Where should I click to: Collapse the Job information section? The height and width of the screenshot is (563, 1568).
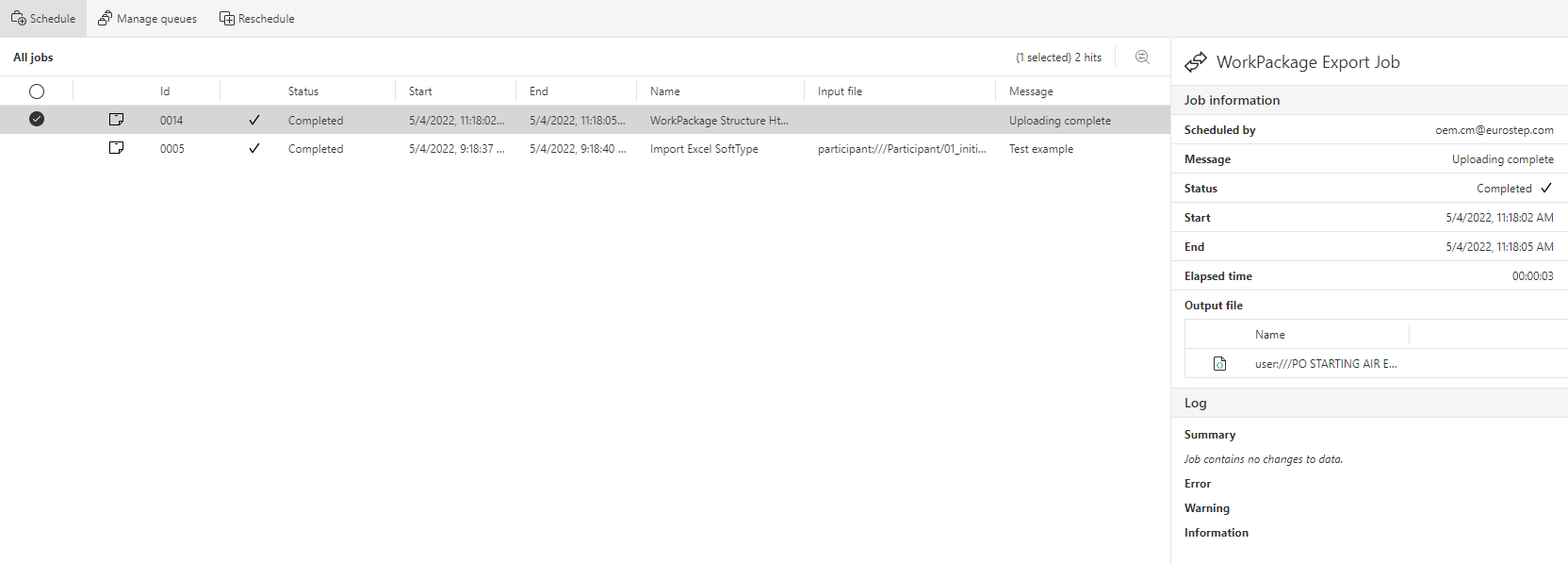[x=1232, y=100]
